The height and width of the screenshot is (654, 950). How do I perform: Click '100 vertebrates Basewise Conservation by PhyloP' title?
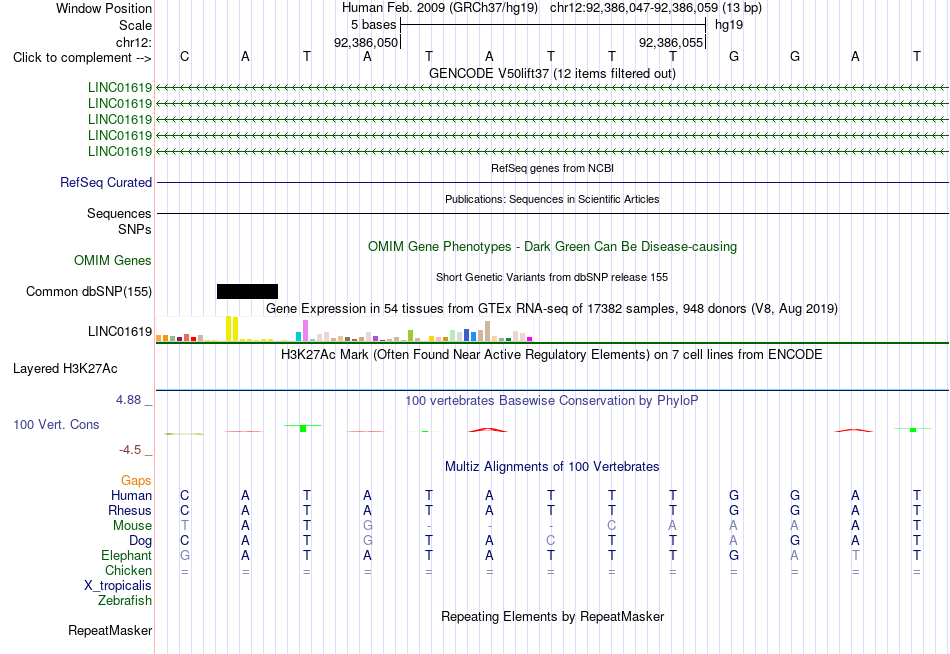(x=551, y=401)
